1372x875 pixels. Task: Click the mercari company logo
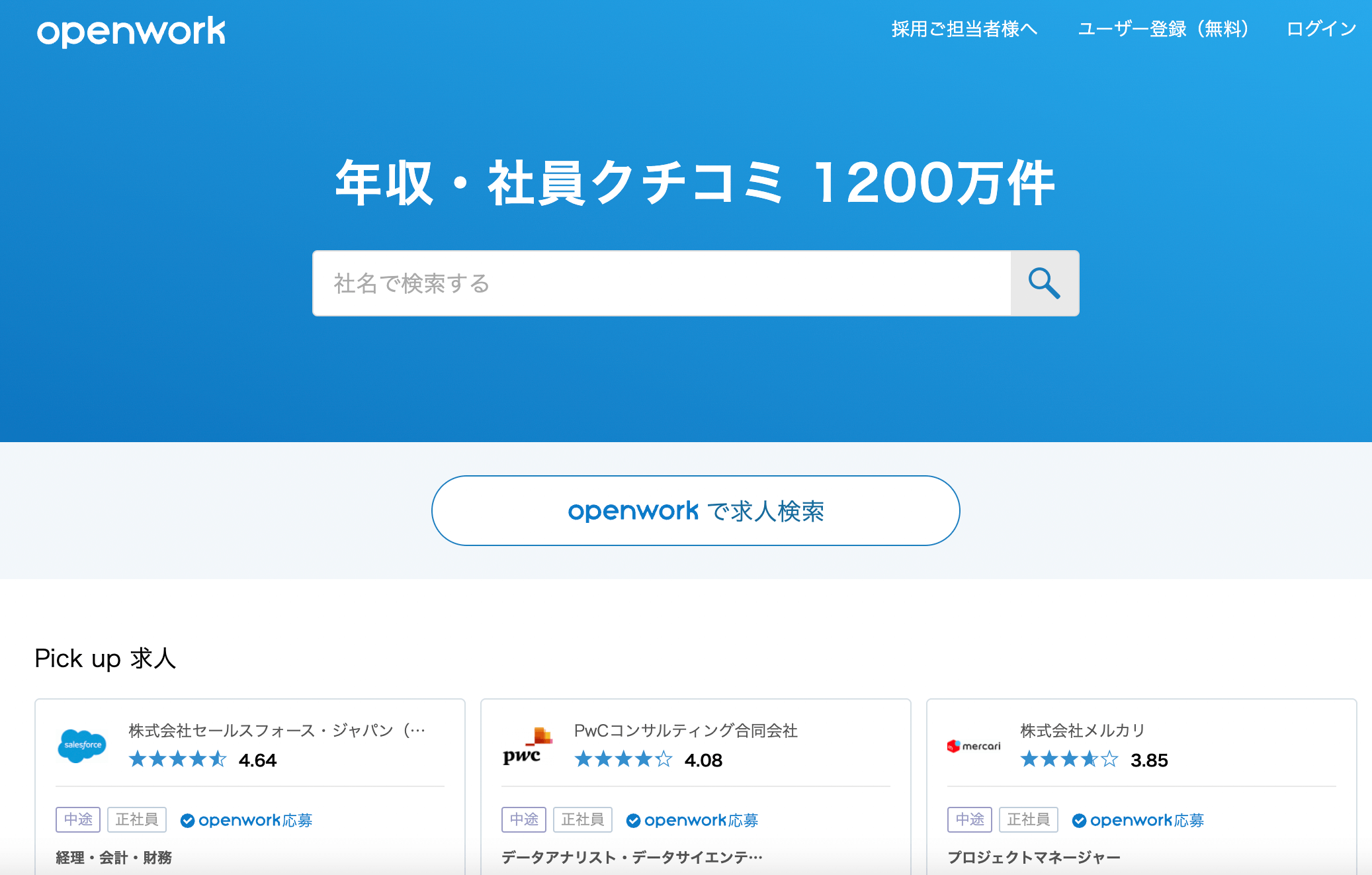(974, 746)
